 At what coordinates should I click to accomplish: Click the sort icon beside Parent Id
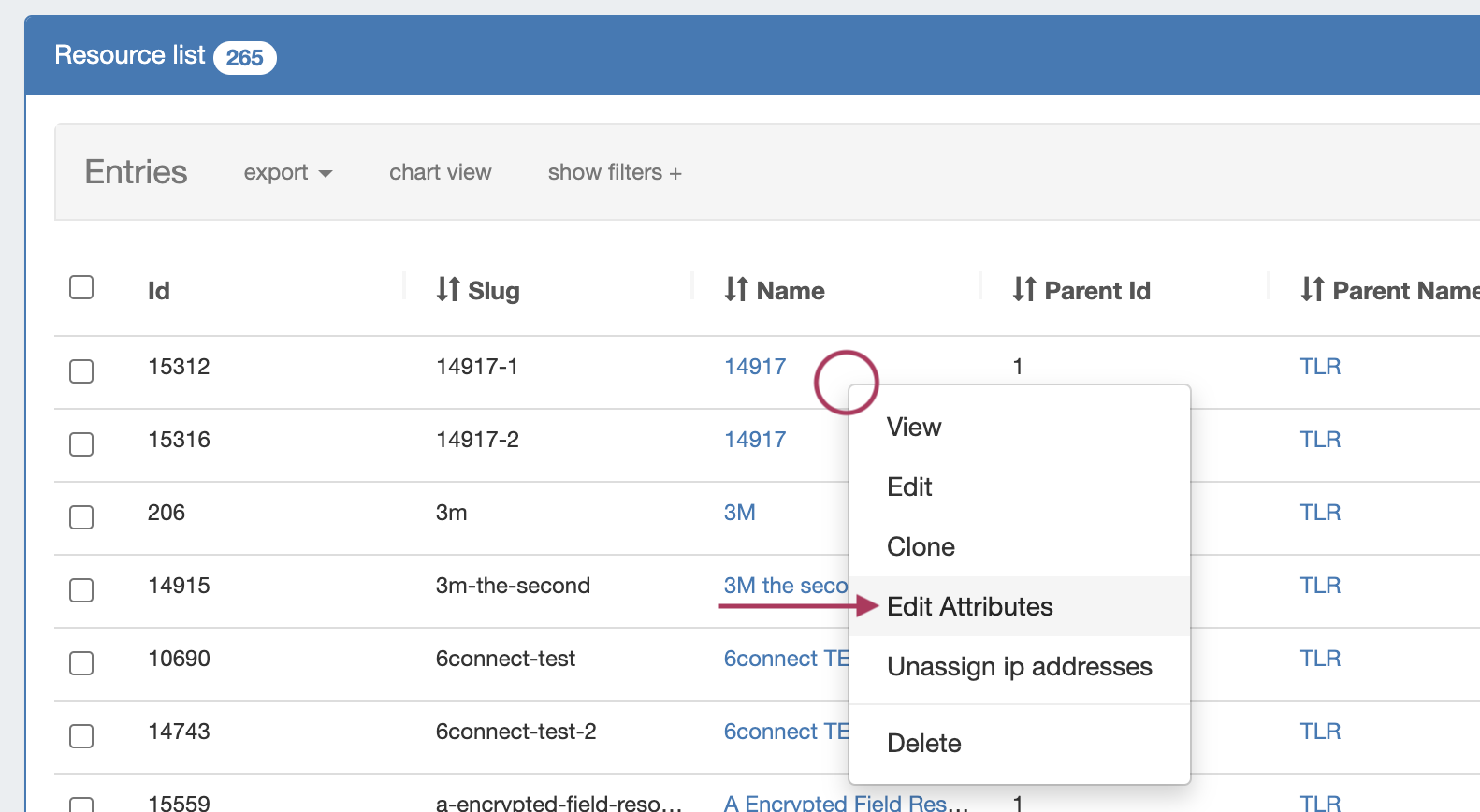coord(1024,290)
